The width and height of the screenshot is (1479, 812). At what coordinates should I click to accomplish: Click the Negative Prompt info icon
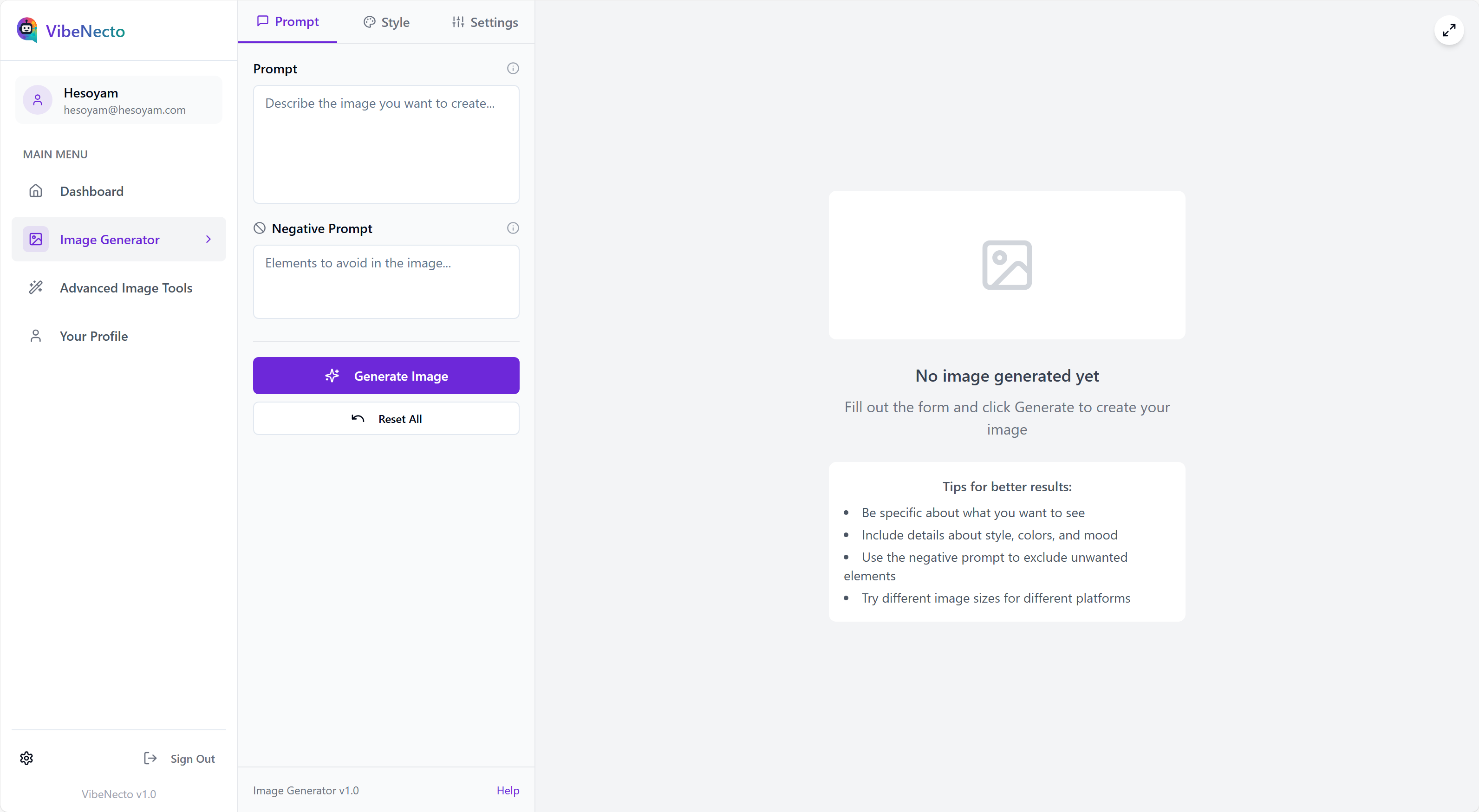(x=513, y=228)
